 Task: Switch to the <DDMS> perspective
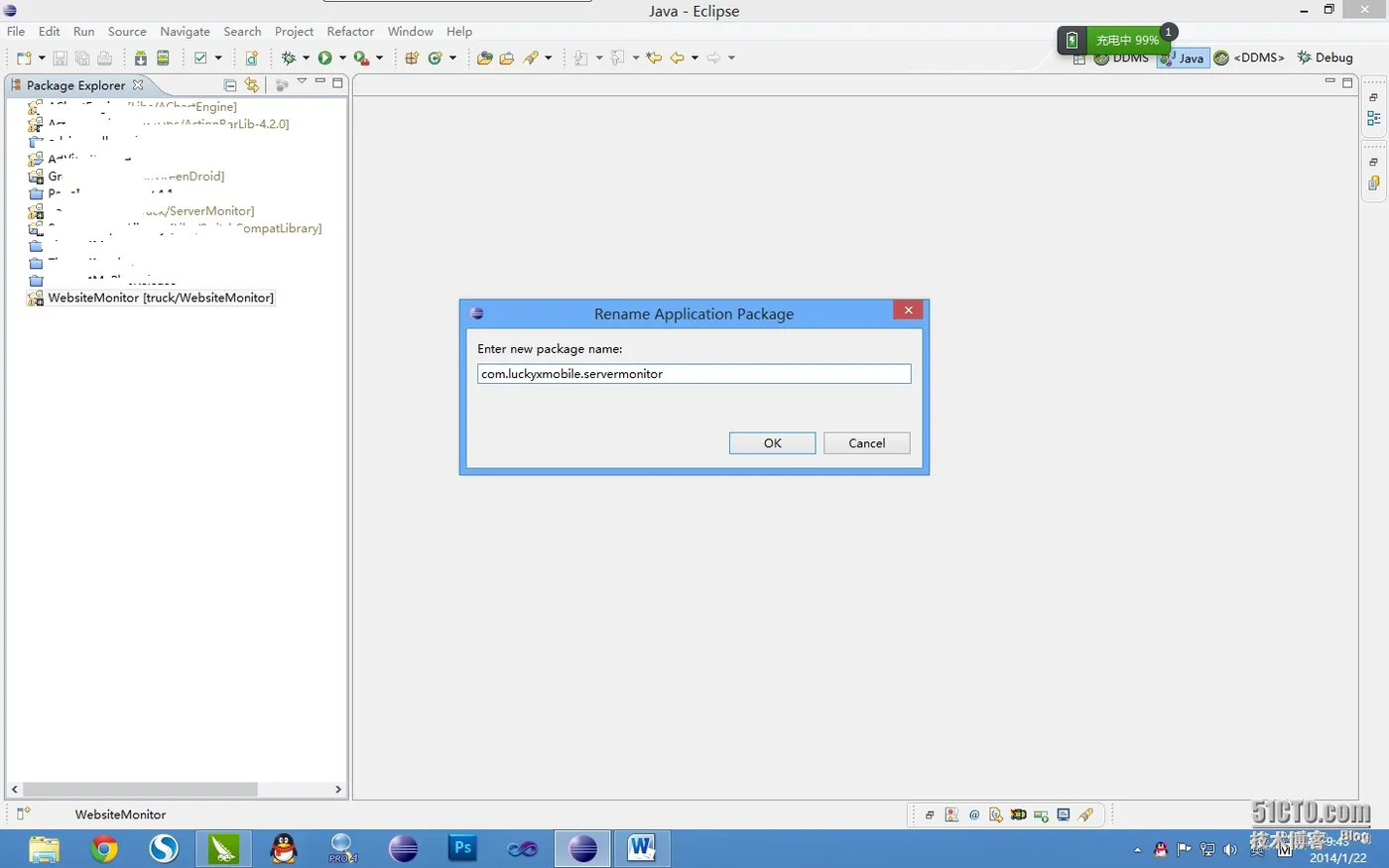[1249, 58]
